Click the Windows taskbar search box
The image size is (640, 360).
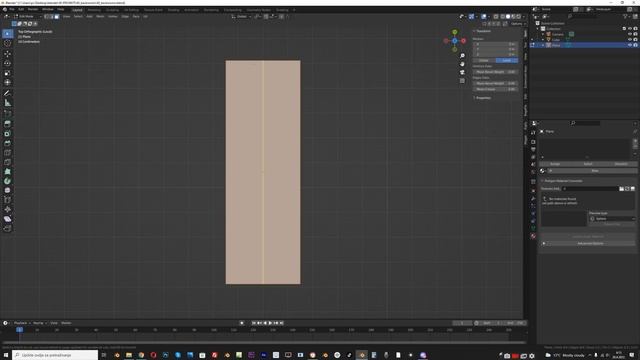coord(55,355)
